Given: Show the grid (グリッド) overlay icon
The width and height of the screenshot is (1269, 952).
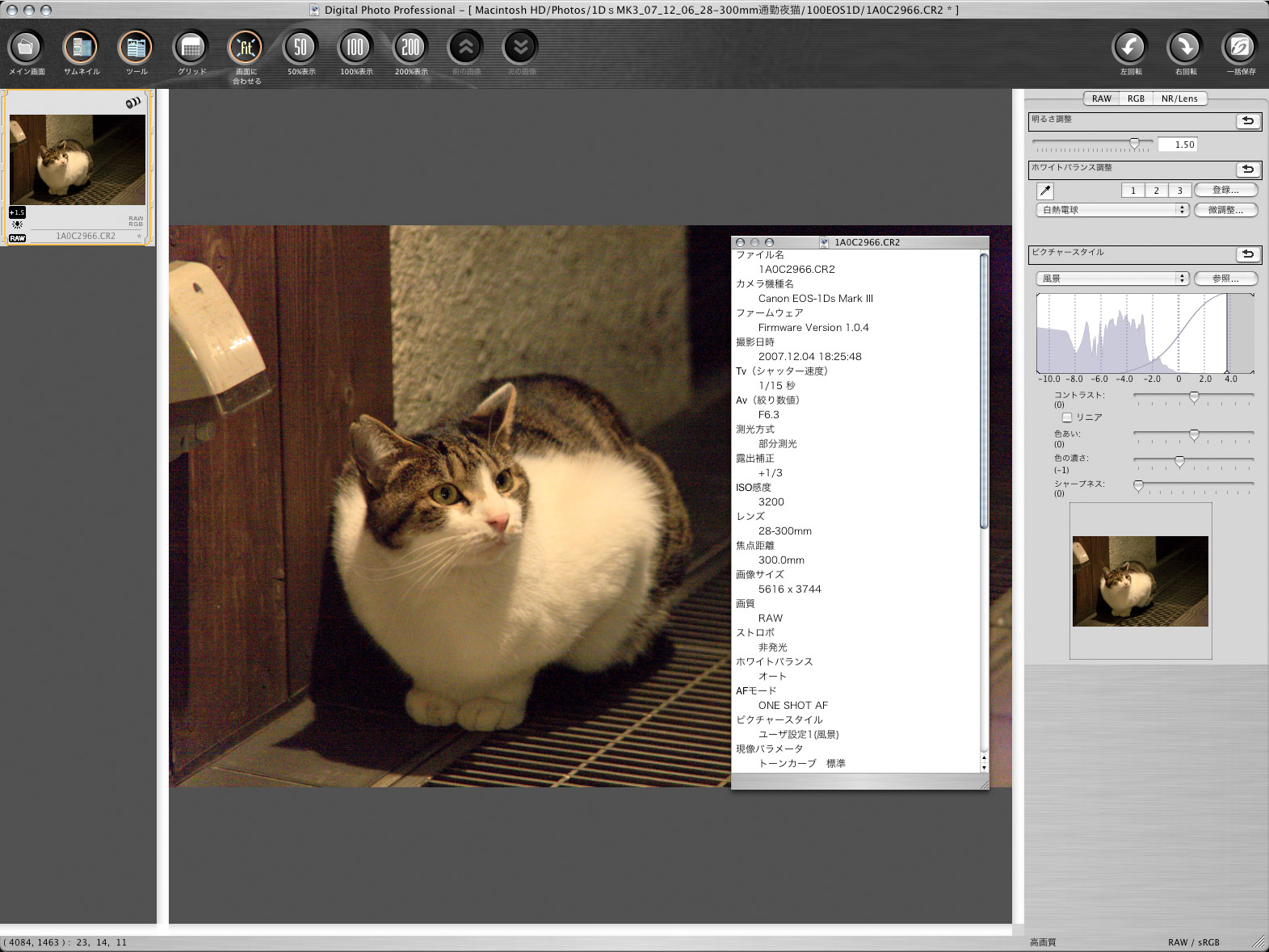Looking at the screenshot, I should tap(191, 48).
